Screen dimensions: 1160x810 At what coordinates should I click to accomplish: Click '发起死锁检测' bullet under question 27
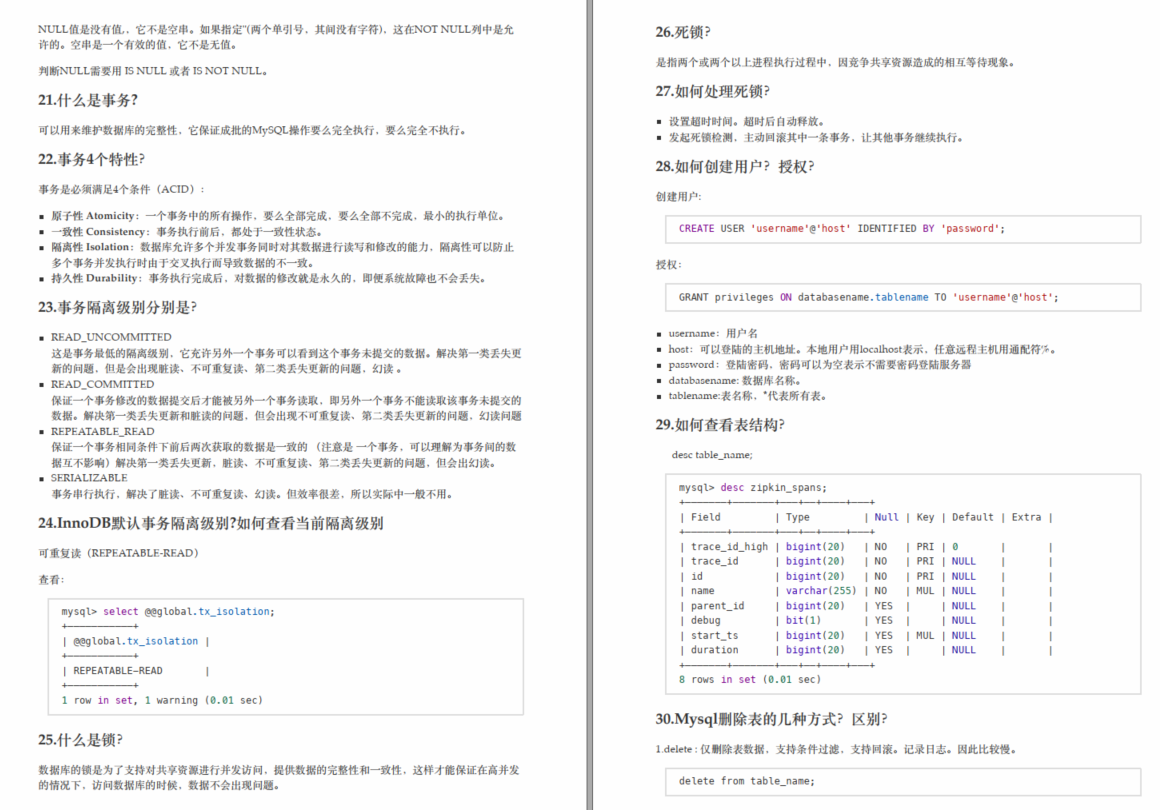coord(816,138)
